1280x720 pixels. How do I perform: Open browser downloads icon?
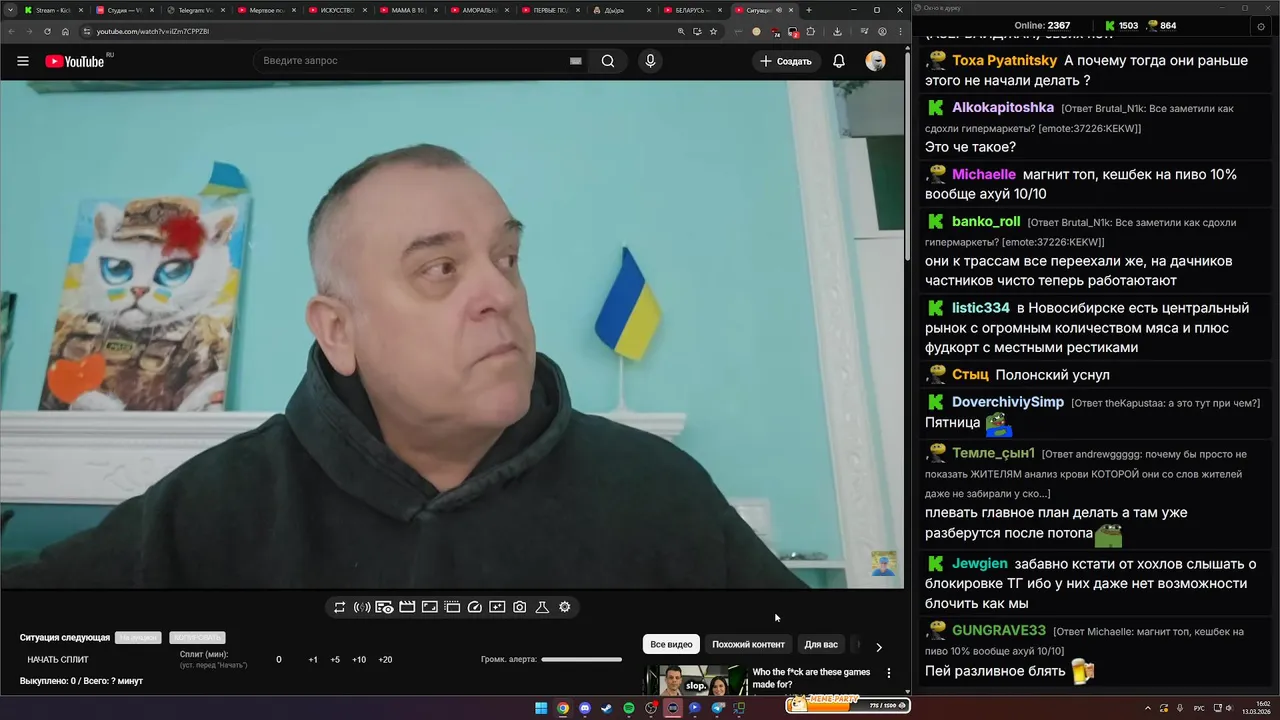(837, 31)
